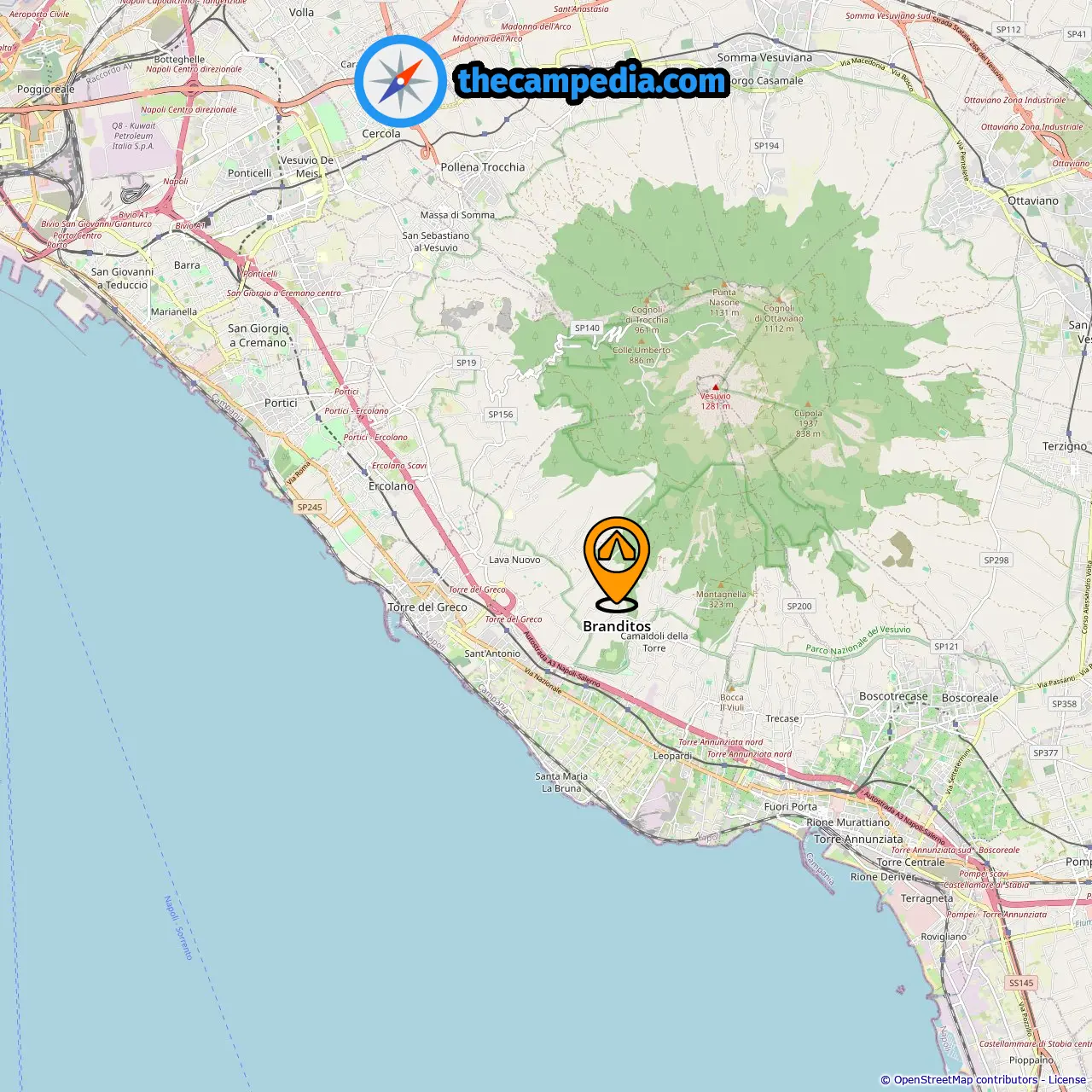Click the Portici town label
The image size is (1092, 1092).
[281, 403]
